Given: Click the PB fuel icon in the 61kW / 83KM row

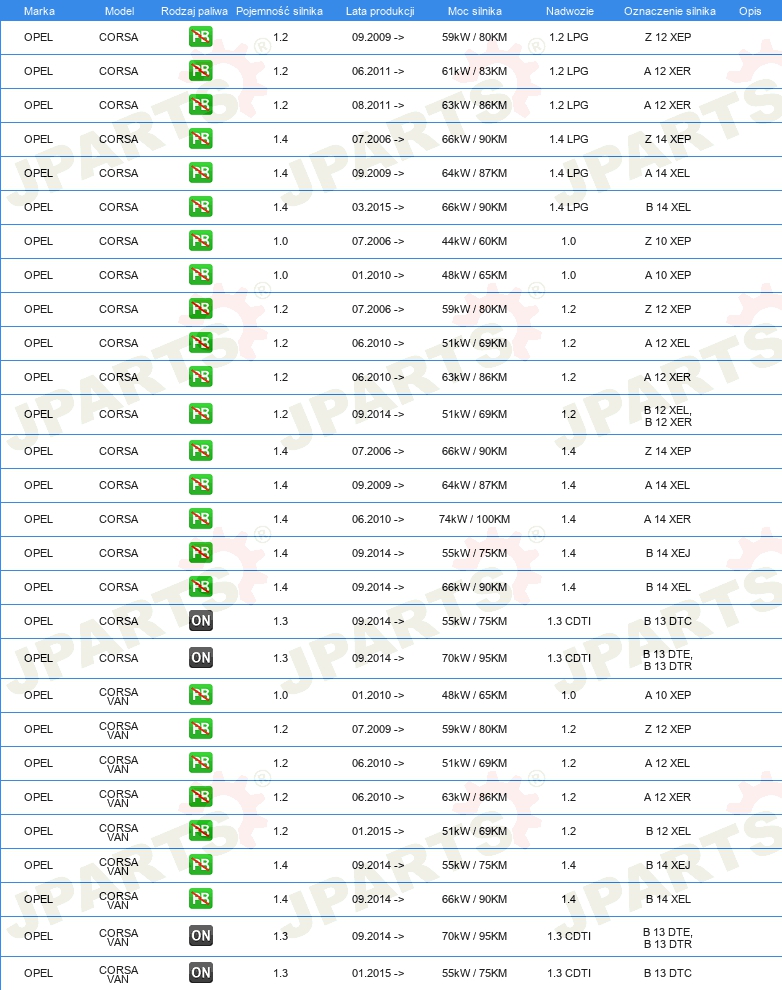Looking at the screenshot, I should tap(201, 71).
